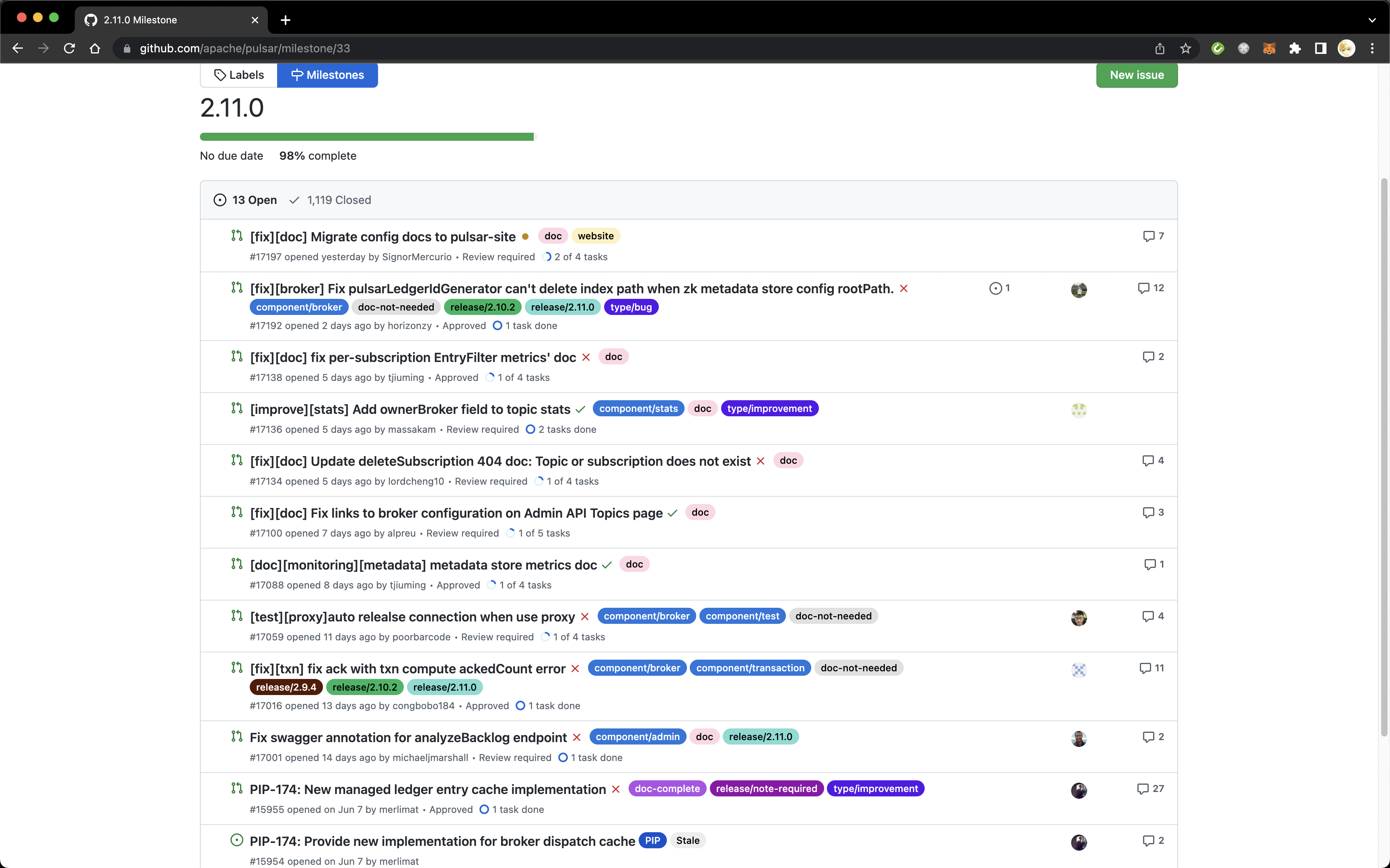Image resolution: width=1390 pixels, height=868 pixels.
Task: Filter by the release/note-required label
Action: [x=766, y=789]
